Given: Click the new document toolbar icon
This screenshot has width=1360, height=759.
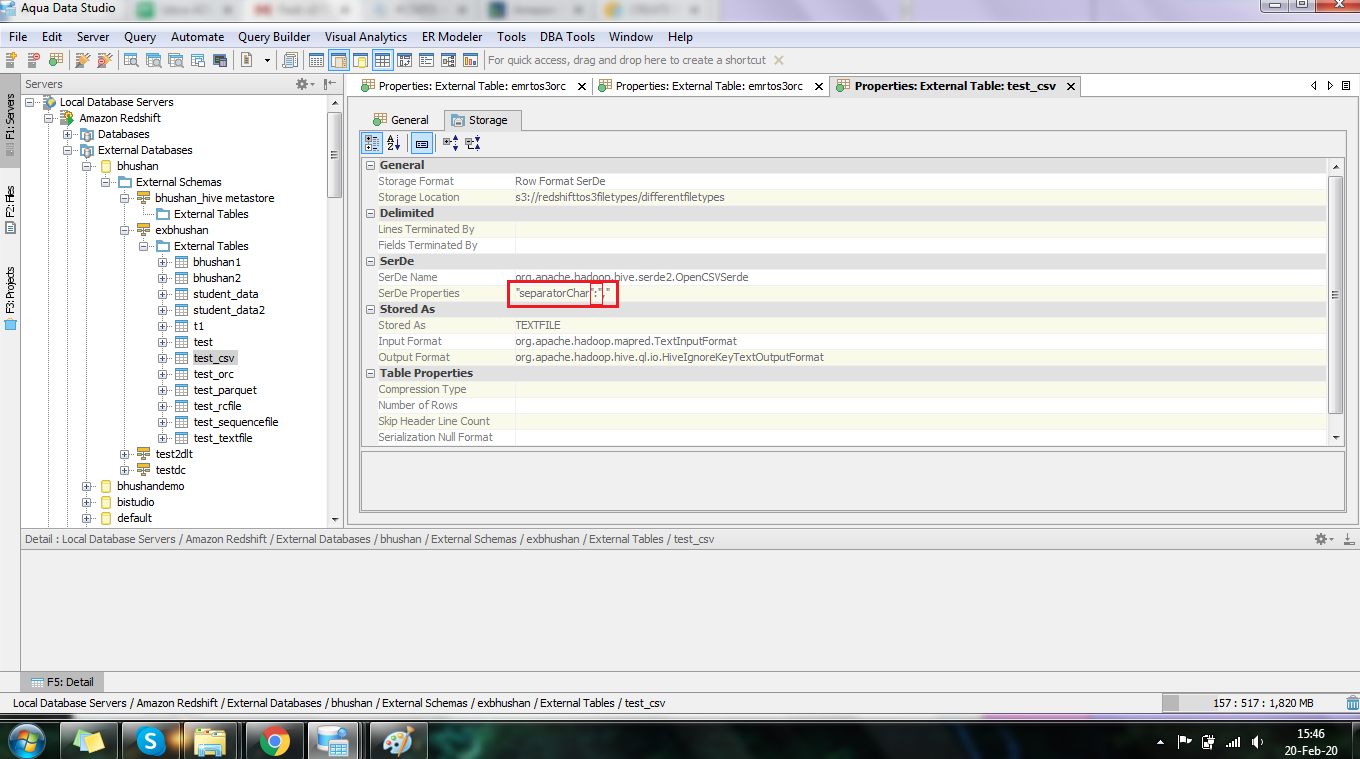Looking at the screenshot, I should tap(246, 60).
